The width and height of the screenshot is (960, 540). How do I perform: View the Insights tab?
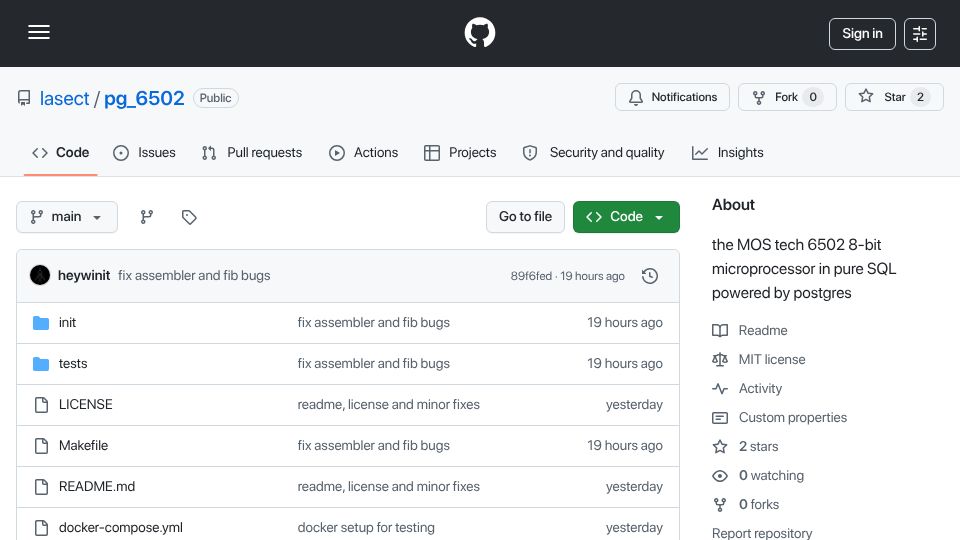pyautogui.click(x=727, y=152)
